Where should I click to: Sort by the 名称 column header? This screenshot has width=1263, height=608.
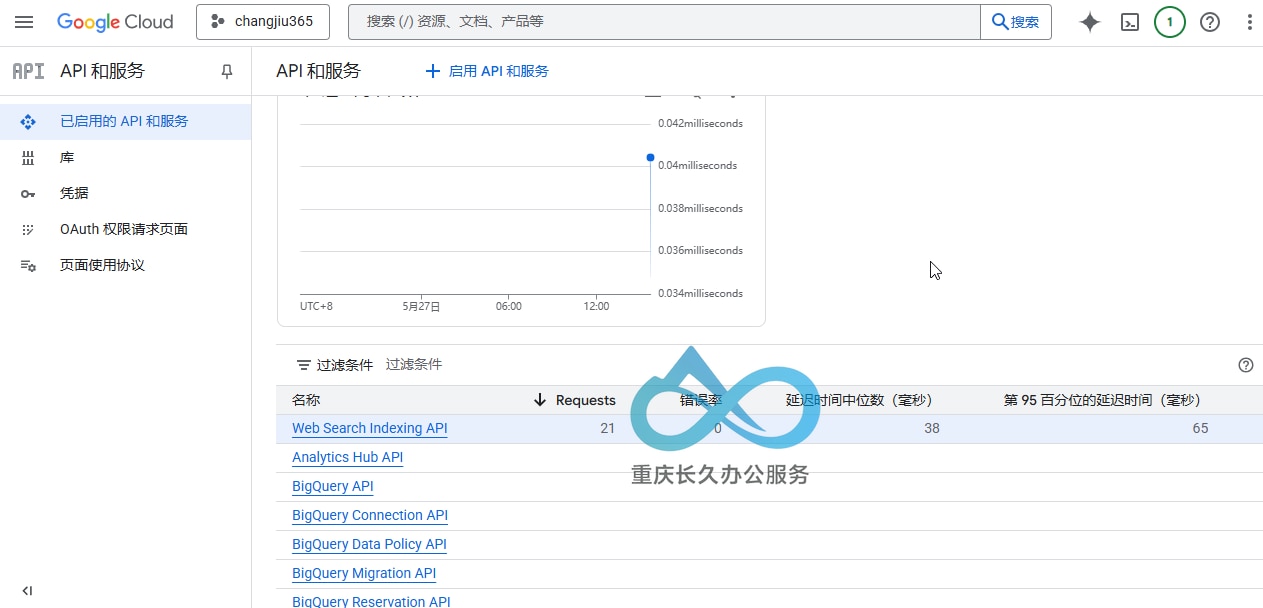[306, 400]
